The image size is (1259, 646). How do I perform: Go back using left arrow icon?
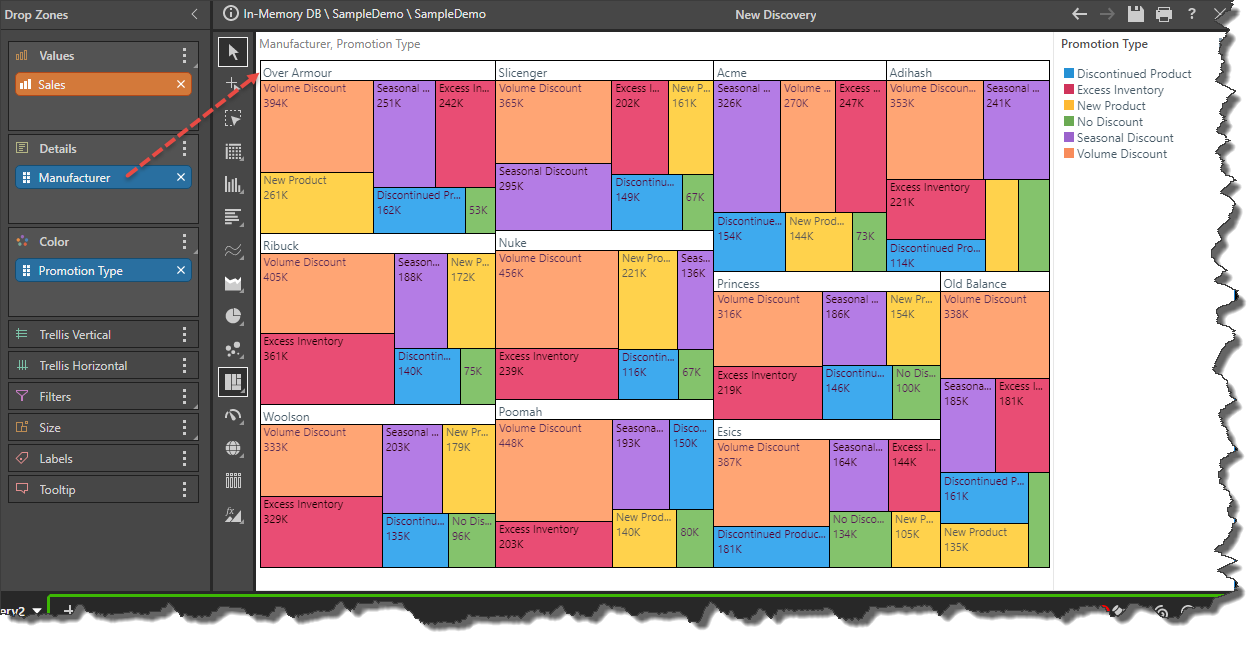click(x=1079, y=14)
